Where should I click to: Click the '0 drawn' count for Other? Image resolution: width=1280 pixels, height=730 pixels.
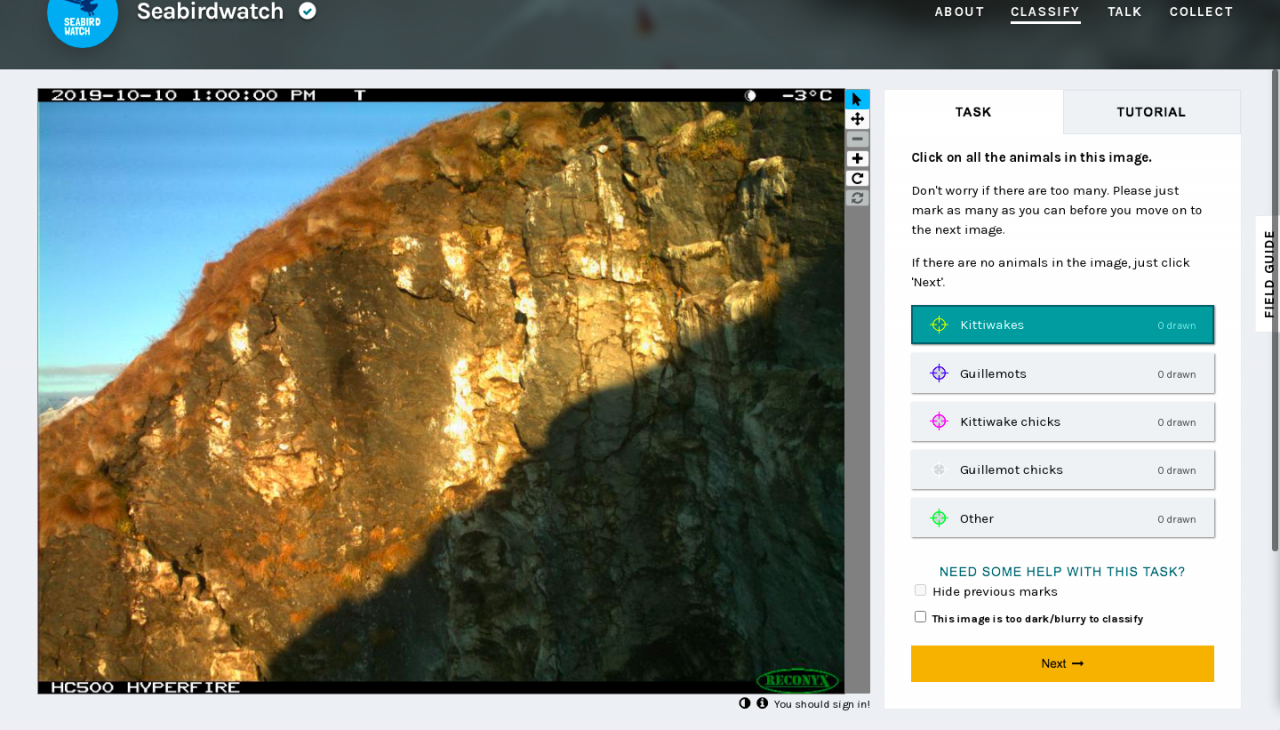(1176, 519)
